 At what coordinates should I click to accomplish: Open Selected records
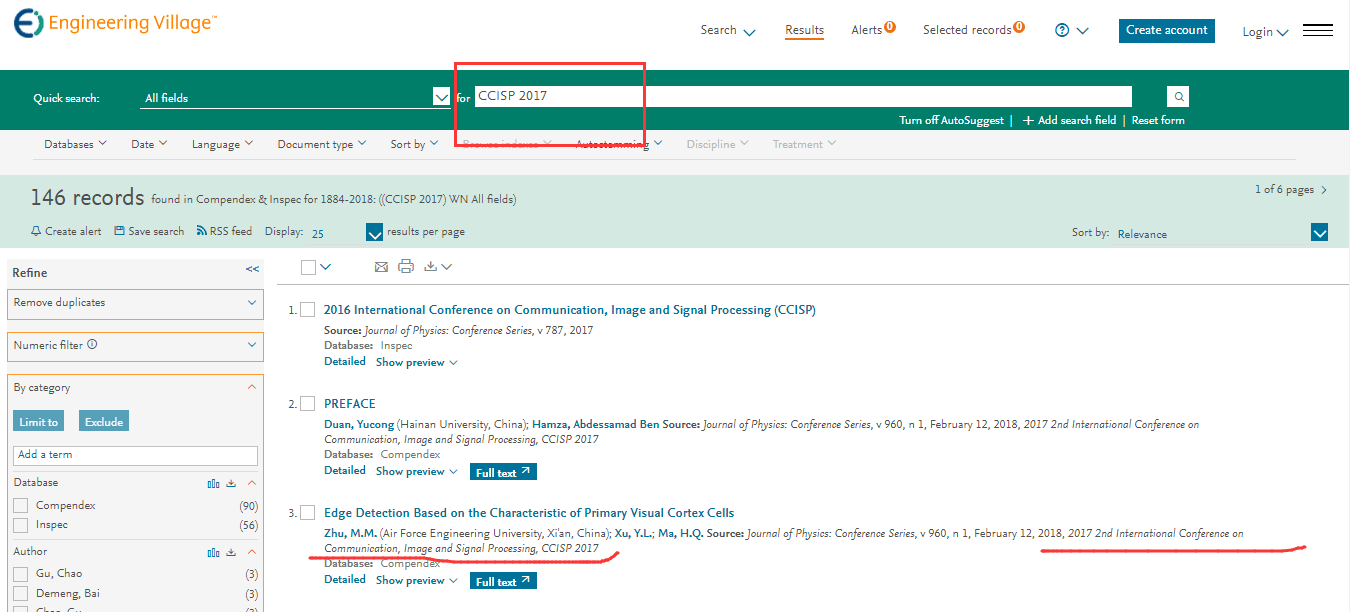(973, 30)
